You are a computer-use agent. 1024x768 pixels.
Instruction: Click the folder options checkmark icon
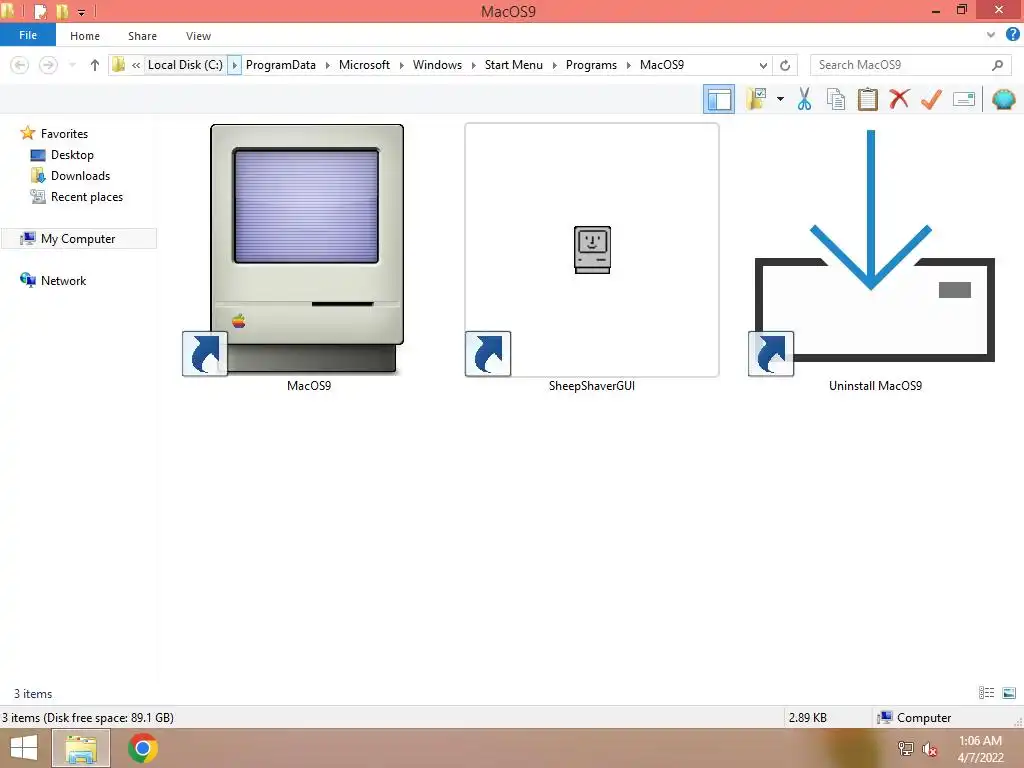click(x=756, y=99)
